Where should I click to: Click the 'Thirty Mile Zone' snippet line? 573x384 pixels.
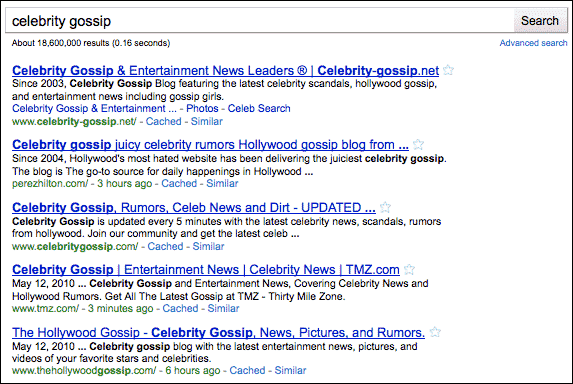179,296
